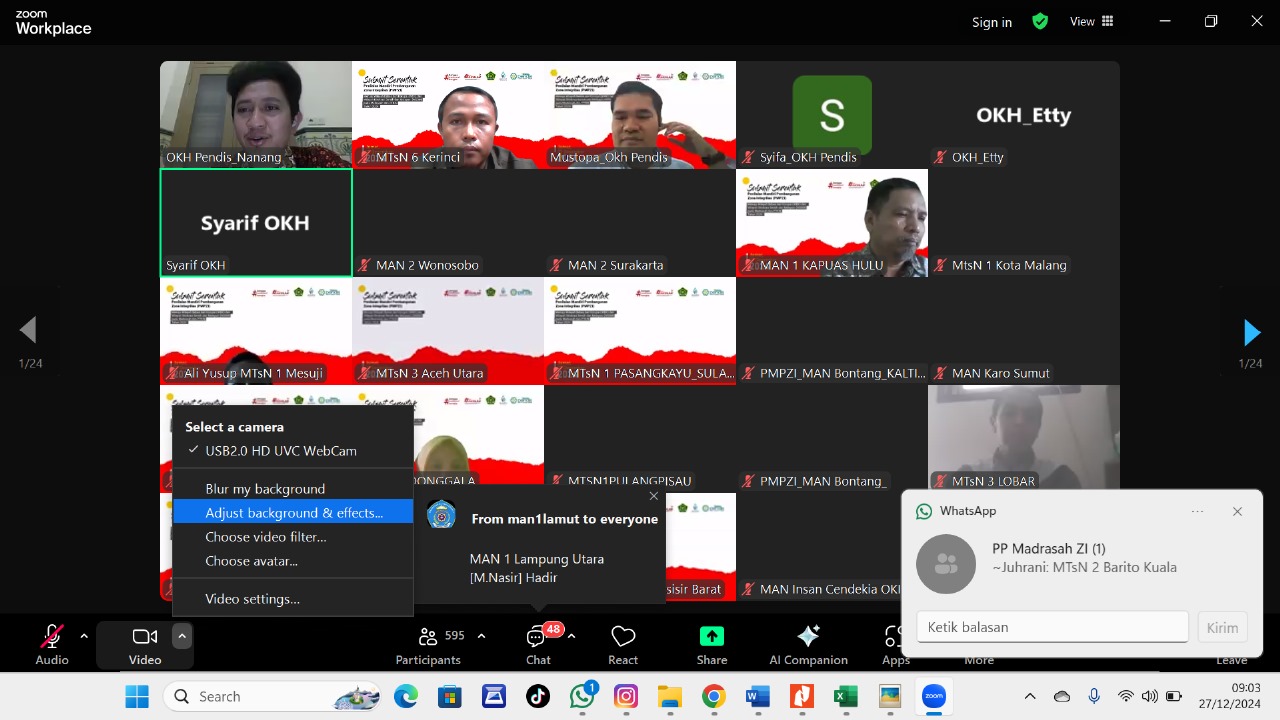Select Adjust background & effects

[293, 513]
